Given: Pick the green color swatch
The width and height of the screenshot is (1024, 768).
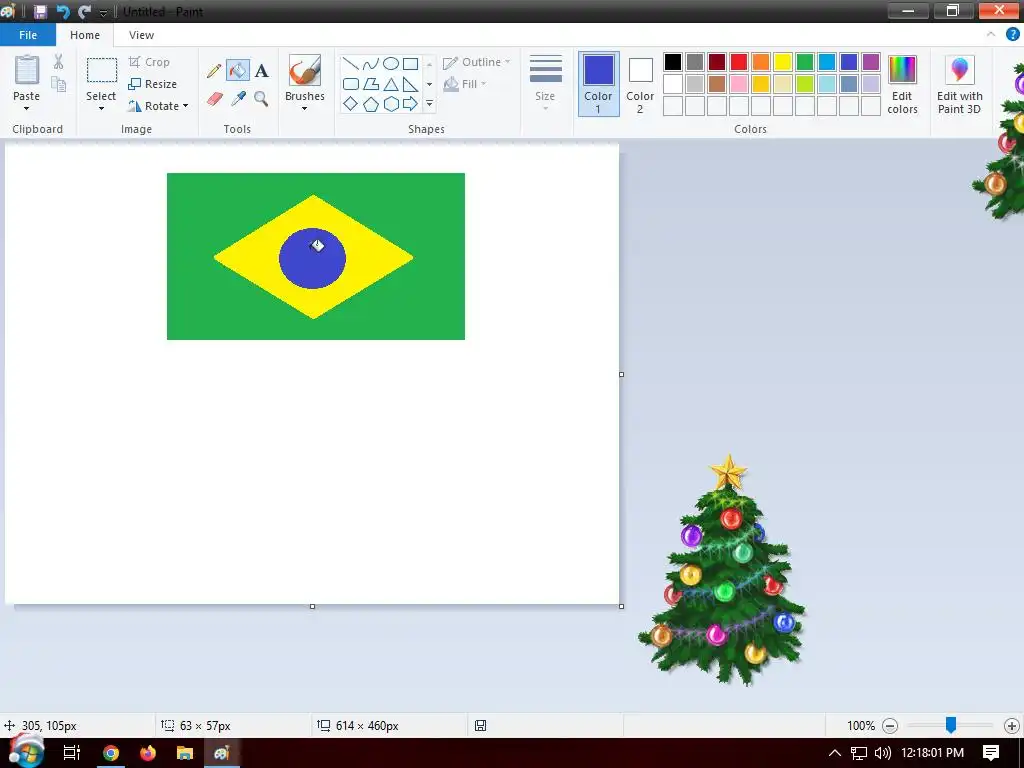Looking at the screenshot, I should pyautogui.click(x=805, y=62).
